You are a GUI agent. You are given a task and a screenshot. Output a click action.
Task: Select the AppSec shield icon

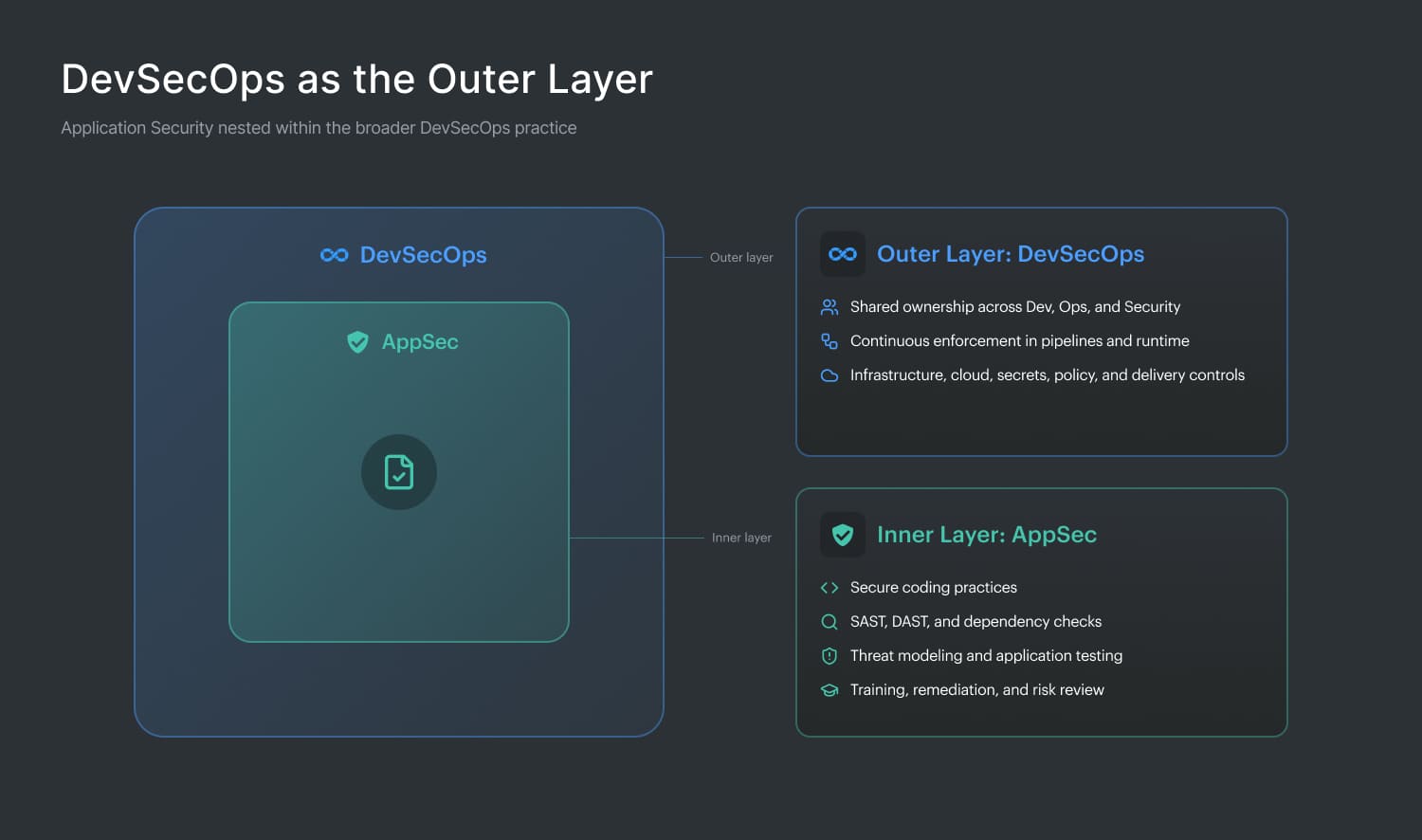point(358,342)
